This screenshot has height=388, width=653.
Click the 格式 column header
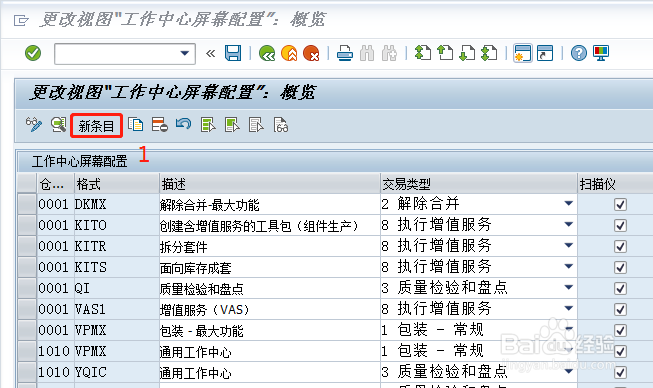click(x=117, y=184)
